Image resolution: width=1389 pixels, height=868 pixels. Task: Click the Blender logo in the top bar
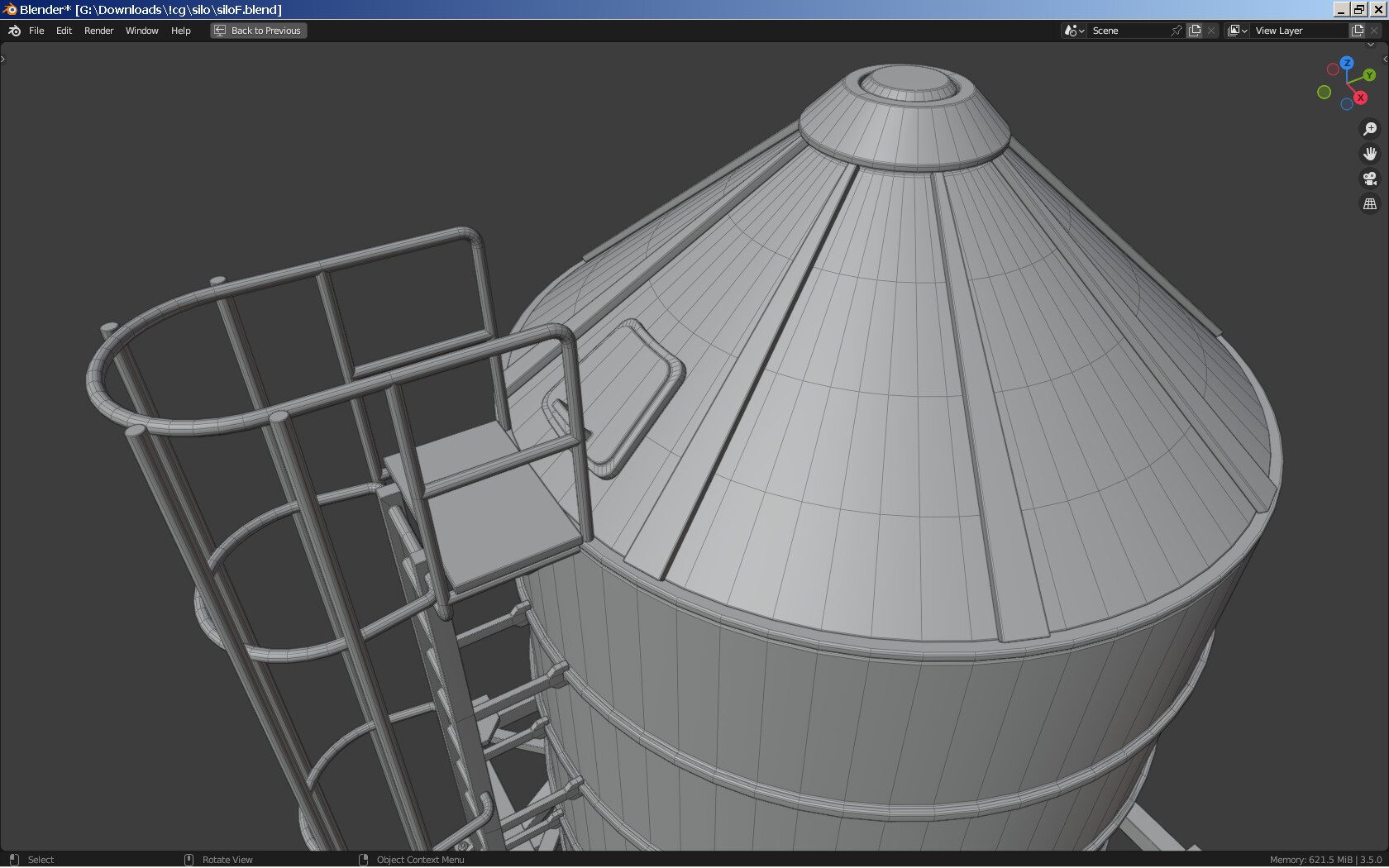coord(13,31)
